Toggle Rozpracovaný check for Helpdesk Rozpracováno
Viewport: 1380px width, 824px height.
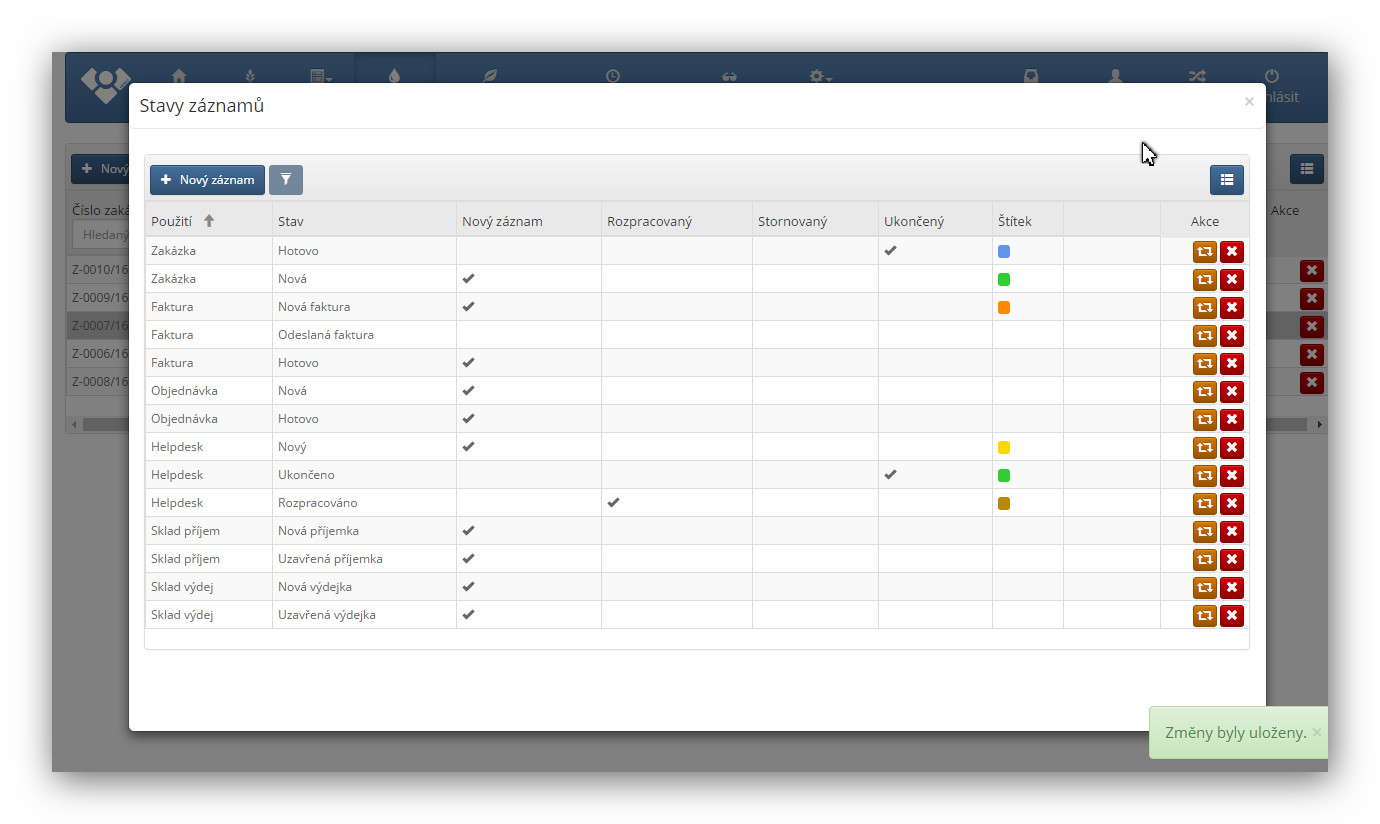pyautogui.click(x=613, y=503)
